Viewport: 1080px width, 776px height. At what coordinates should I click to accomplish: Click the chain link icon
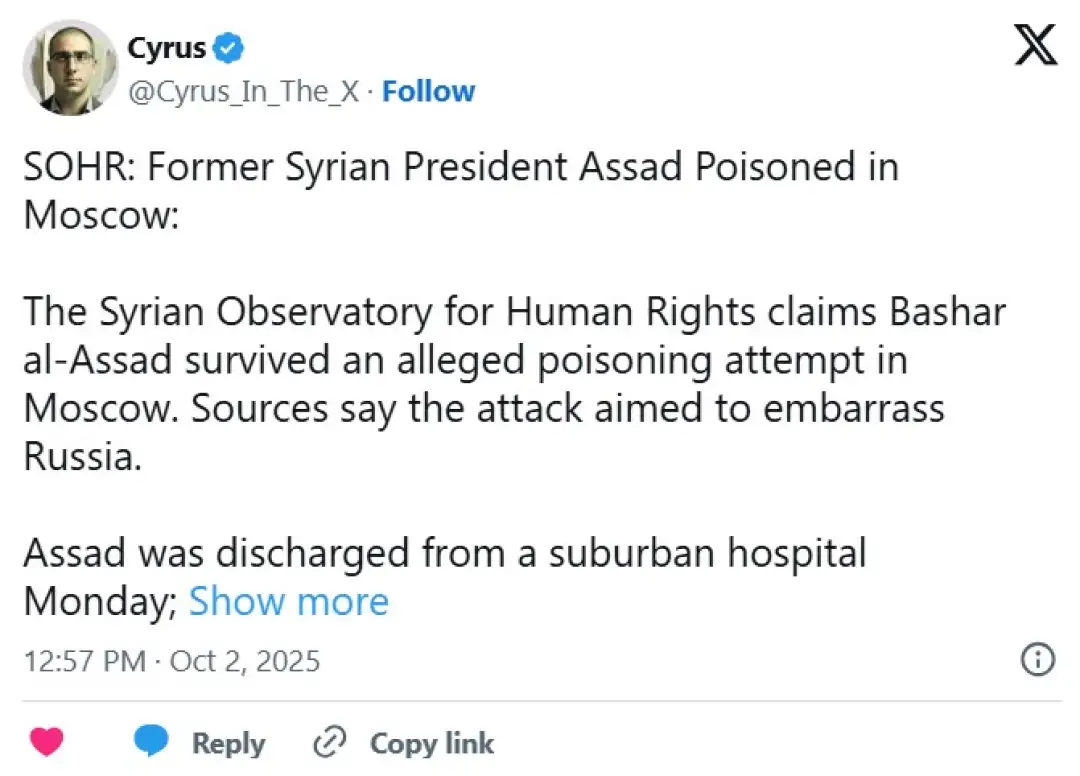tap(329, 742)
